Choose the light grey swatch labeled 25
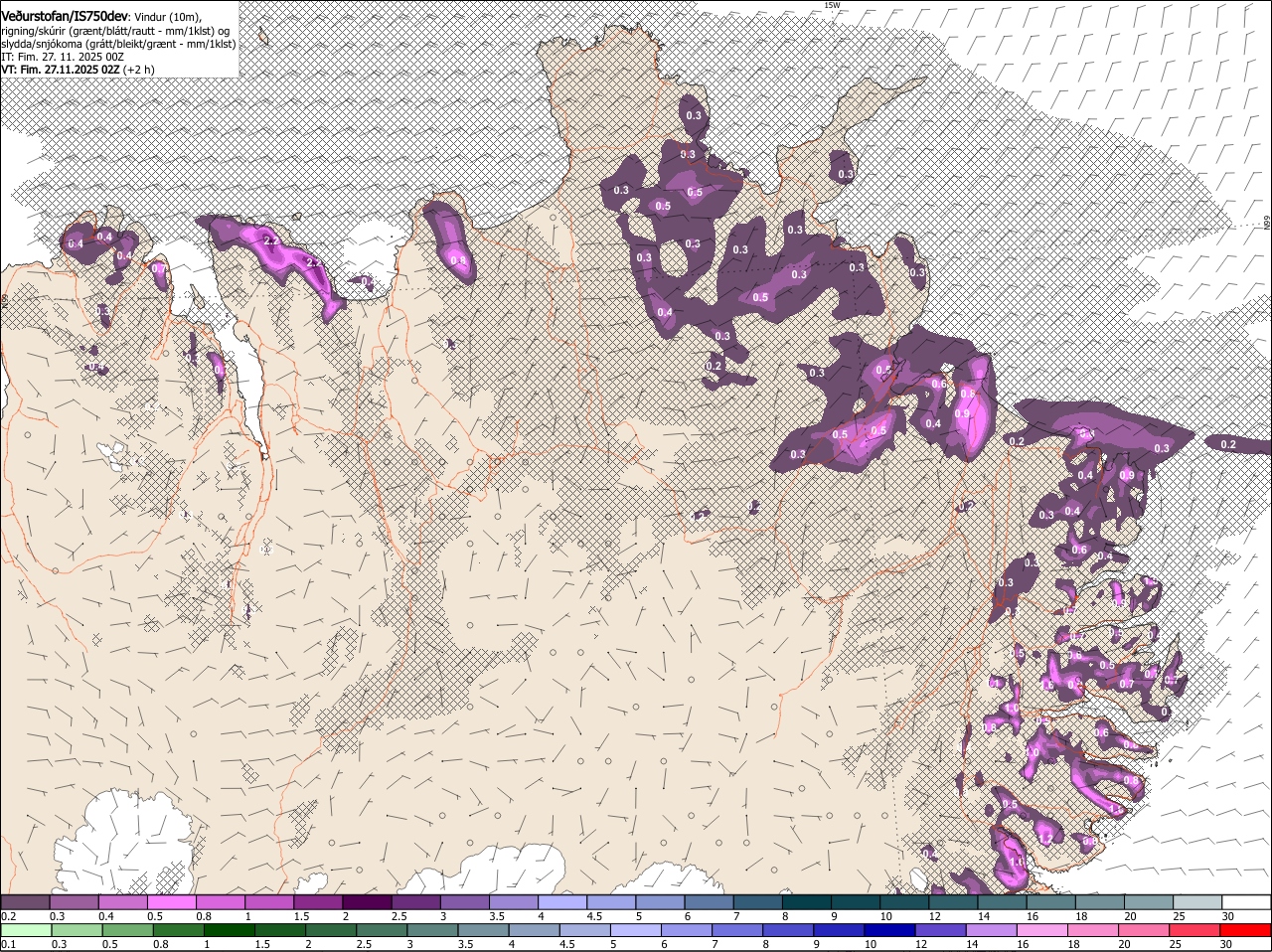 pyautogui.click(x=1197, y=902)
